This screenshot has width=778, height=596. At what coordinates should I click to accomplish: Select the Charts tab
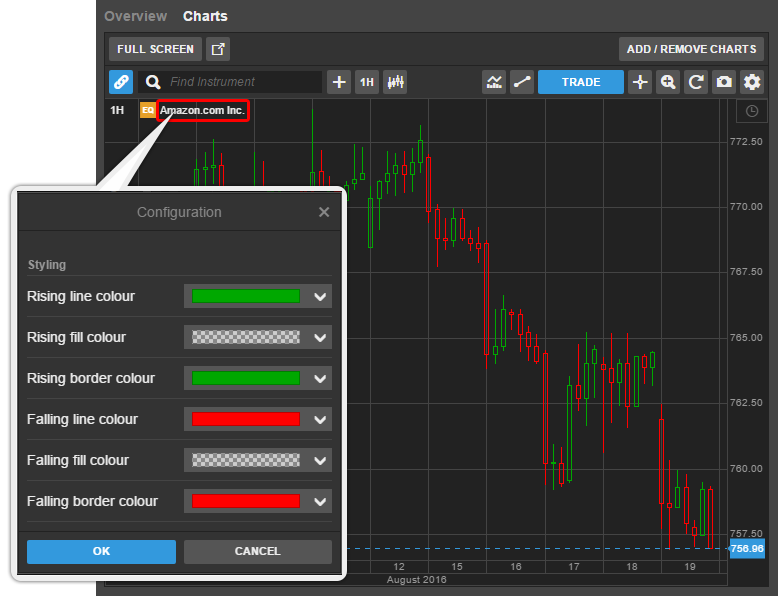click(x=205, y=16)
